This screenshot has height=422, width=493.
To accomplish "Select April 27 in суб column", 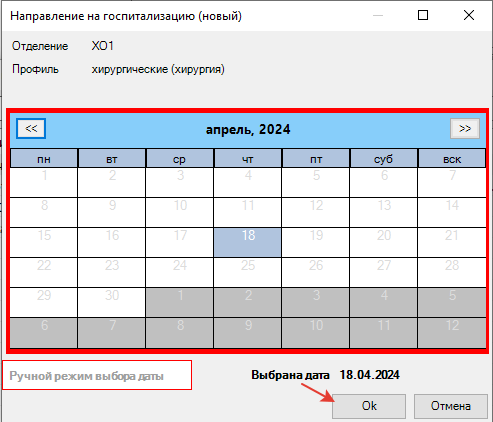I will [384, 272].
